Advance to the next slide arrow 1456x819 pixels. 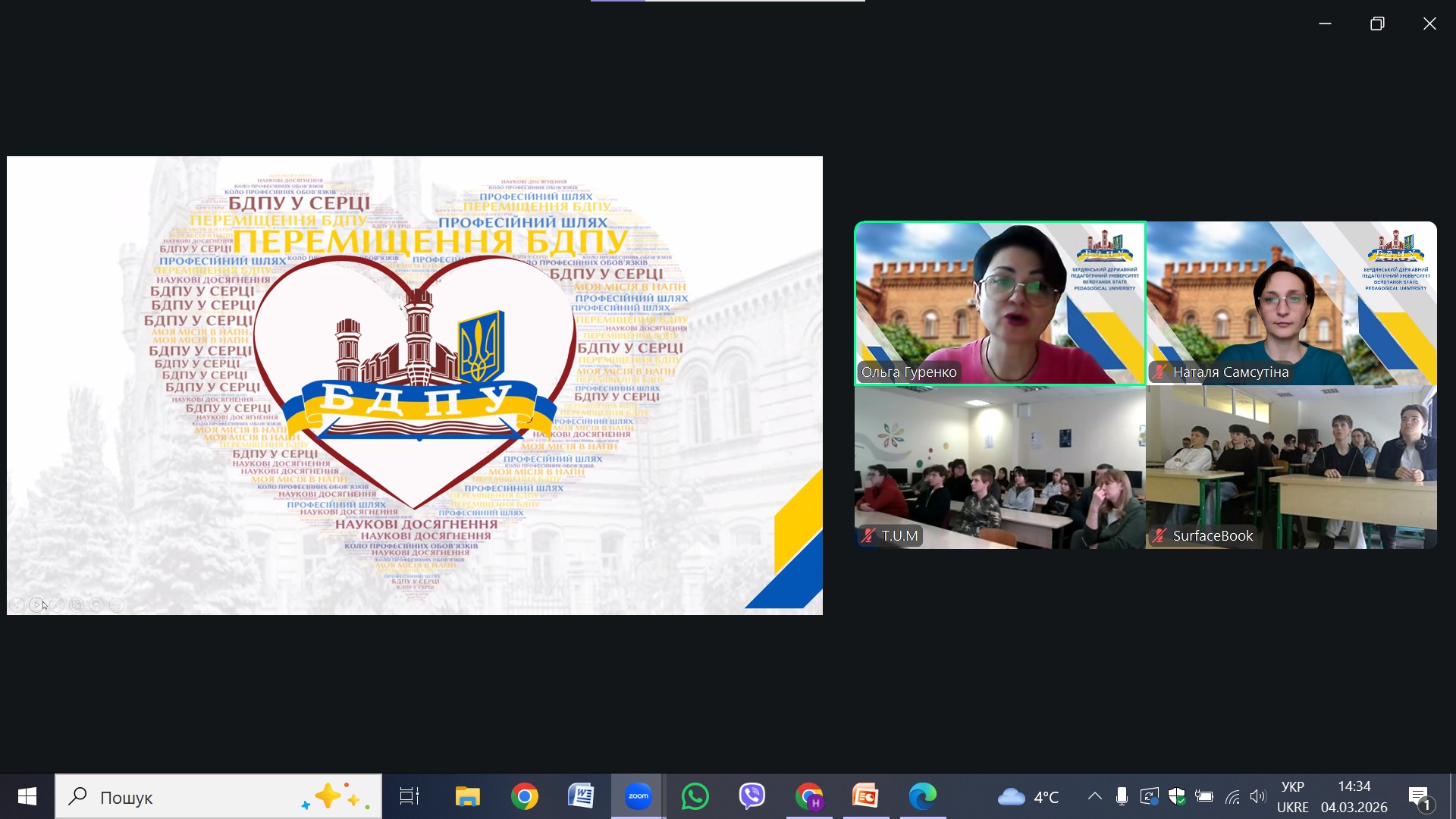tap(36, 605)
